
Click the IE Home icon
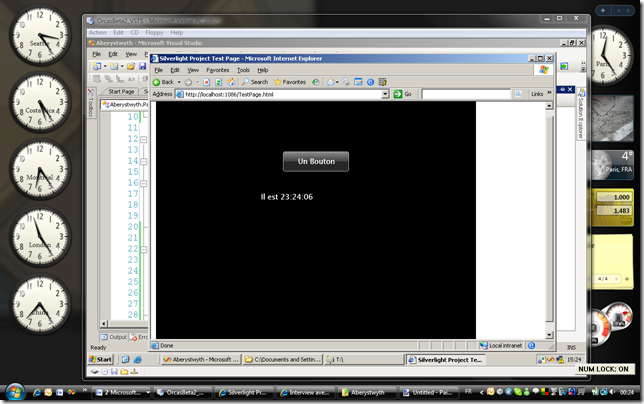pyautogui.click(x=231, y=82)
